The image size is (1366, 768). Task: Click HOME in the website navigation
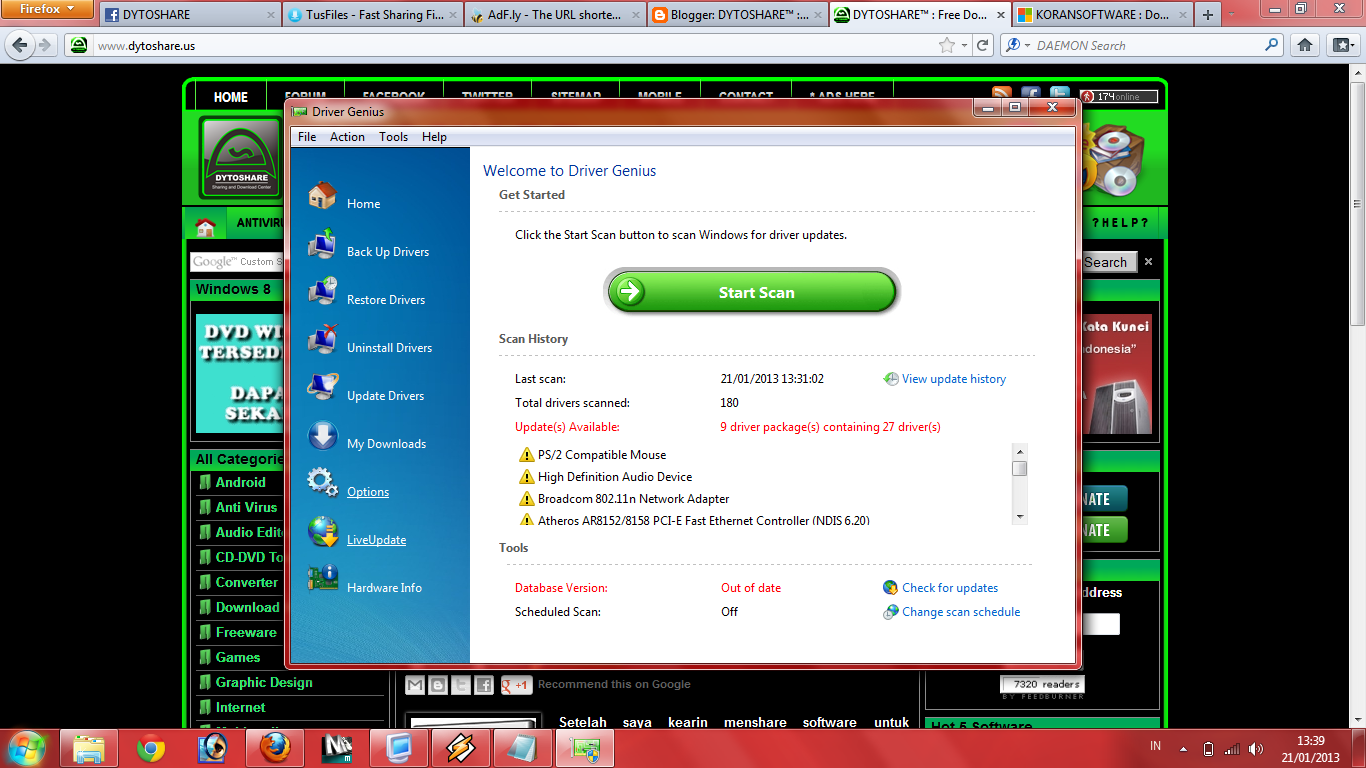(231, 97)
